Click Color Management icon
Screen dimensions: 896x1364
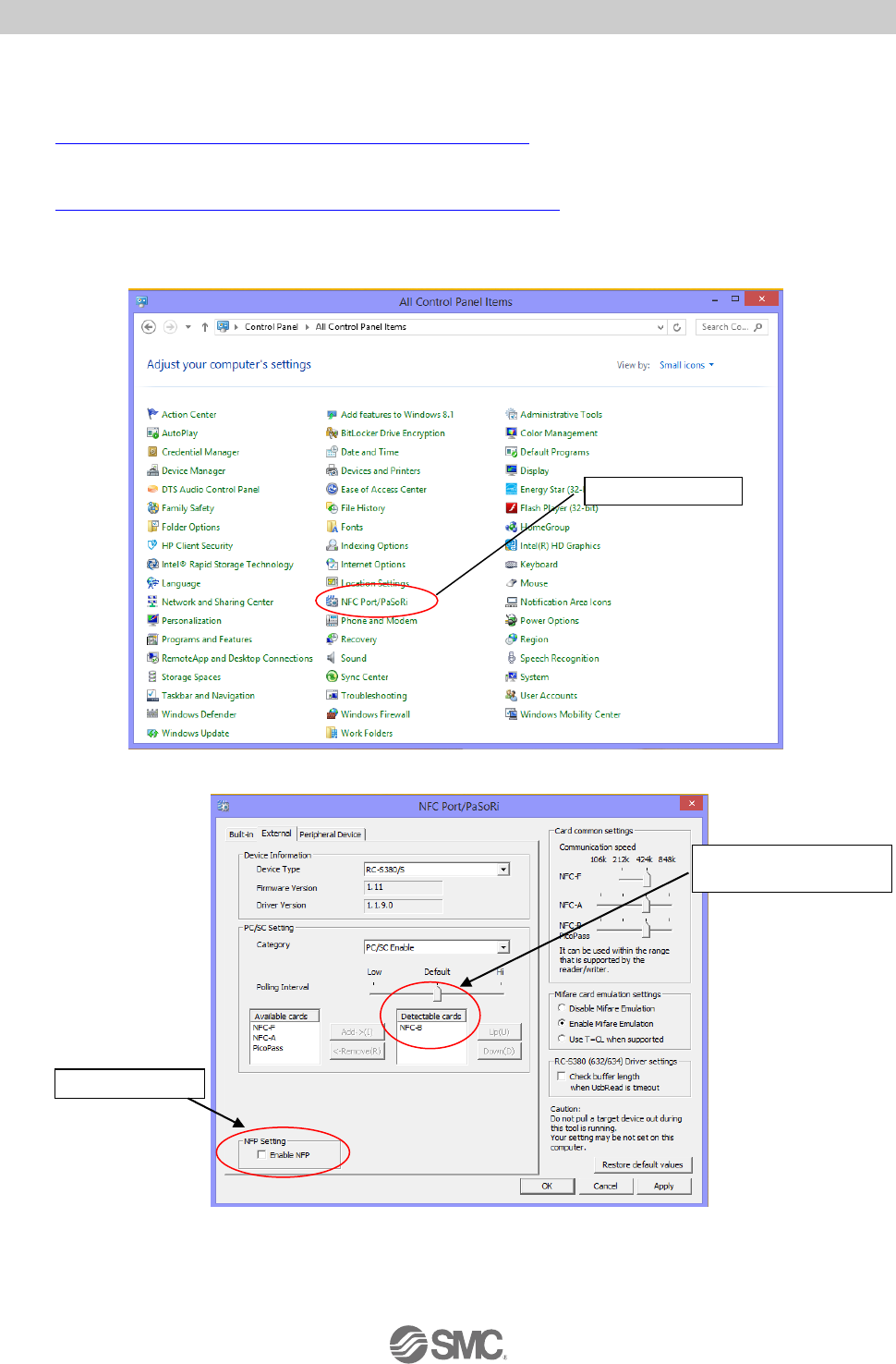[x=511, y=432]
